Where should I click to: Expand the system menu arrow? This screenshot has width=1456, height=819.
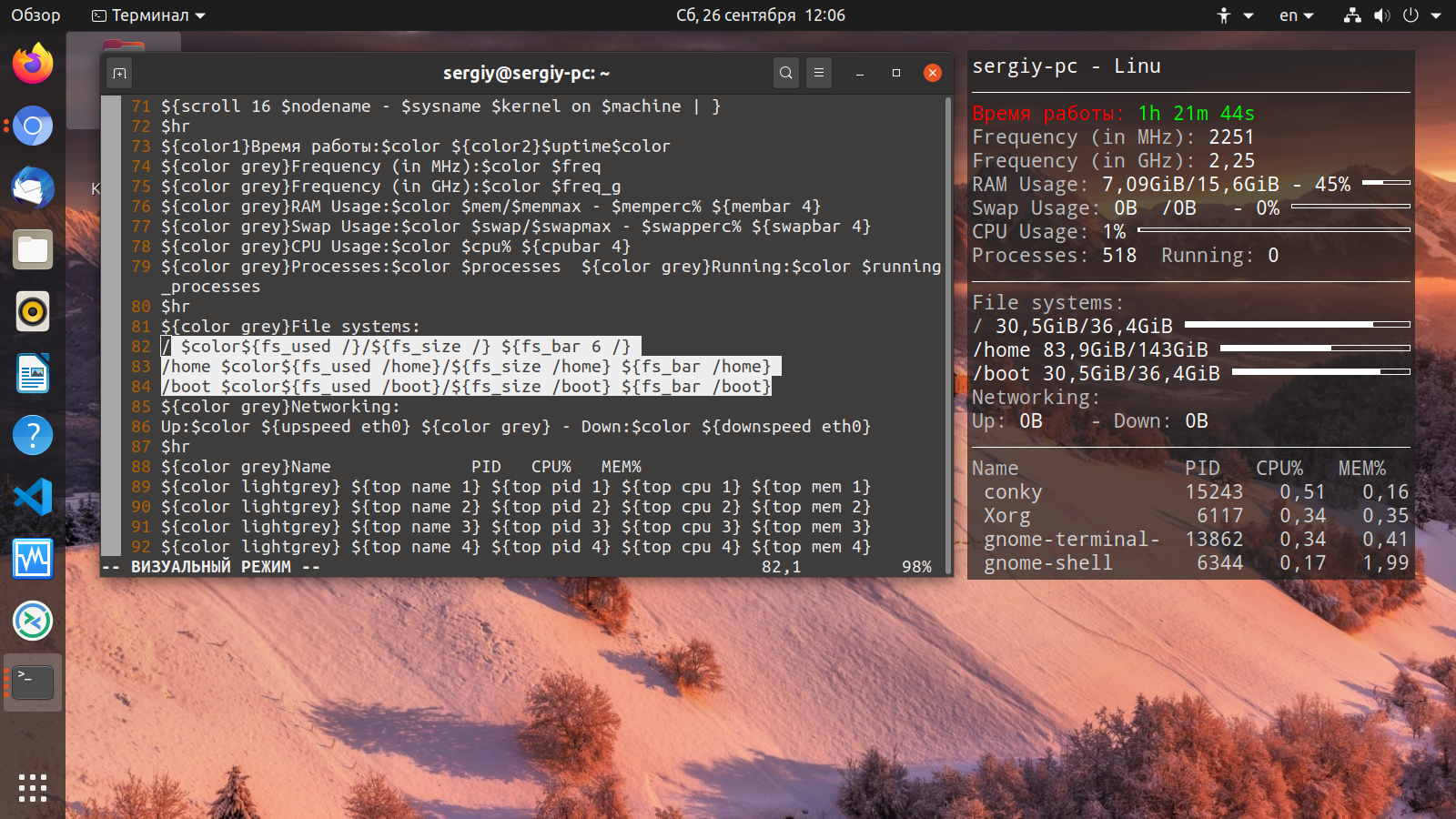coord(1436,15)
